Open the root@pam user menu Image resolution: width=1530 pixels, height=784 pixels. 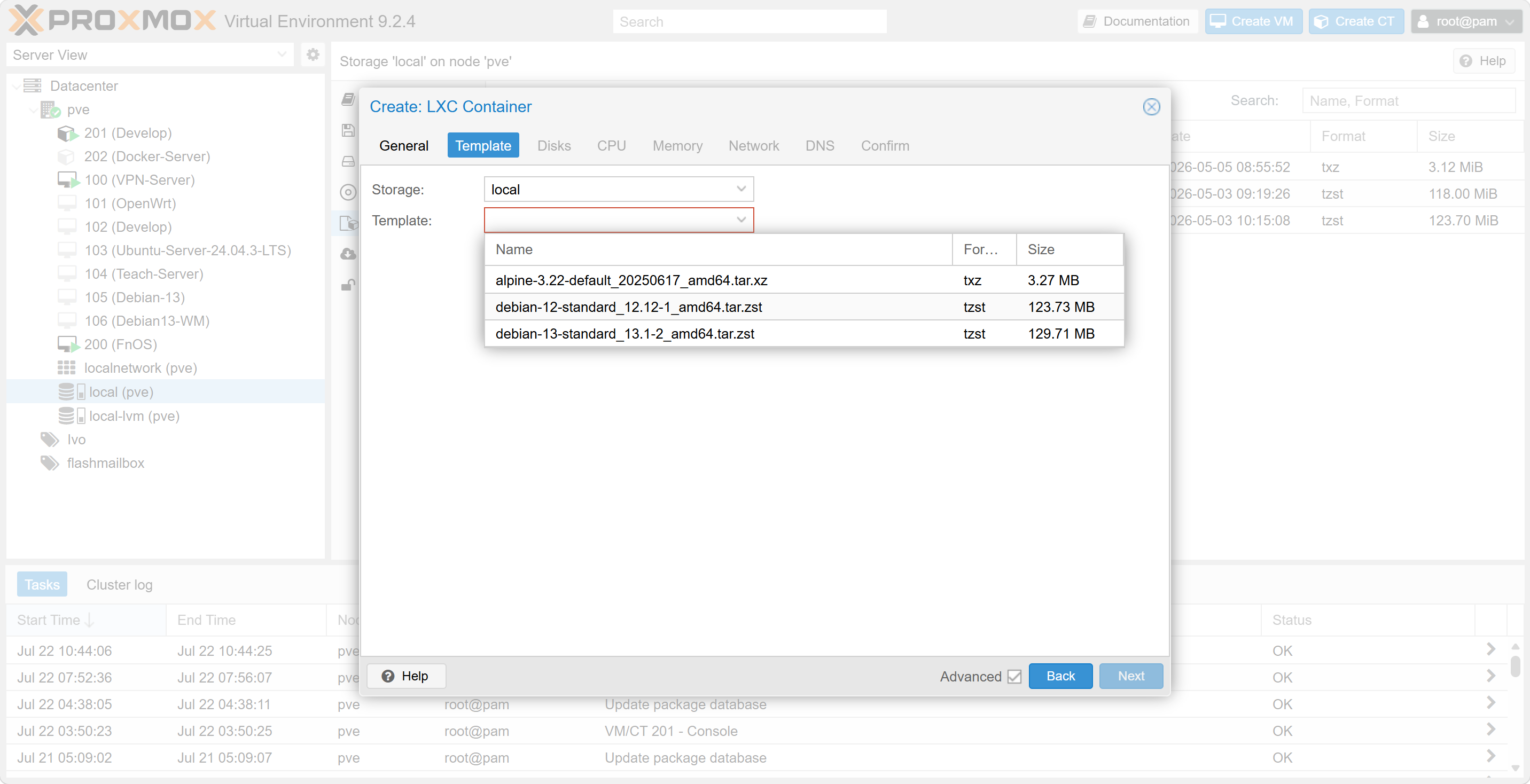coord(1465,21)
